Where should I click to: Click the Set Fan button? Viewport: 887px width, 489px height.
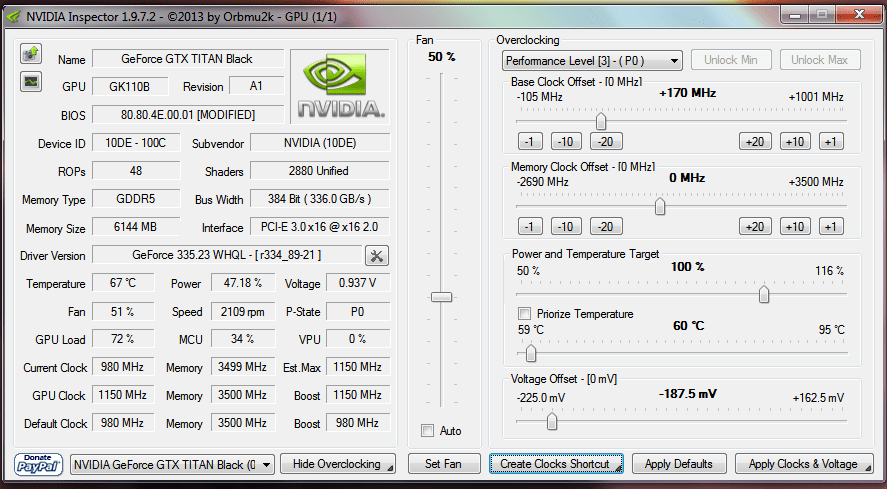point(444,464)
